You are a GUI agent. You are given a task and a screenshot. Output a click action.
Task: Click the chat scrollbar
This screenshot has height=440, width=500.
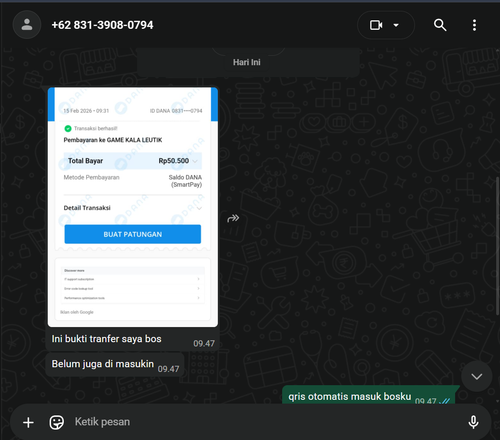tap(497, 246)
